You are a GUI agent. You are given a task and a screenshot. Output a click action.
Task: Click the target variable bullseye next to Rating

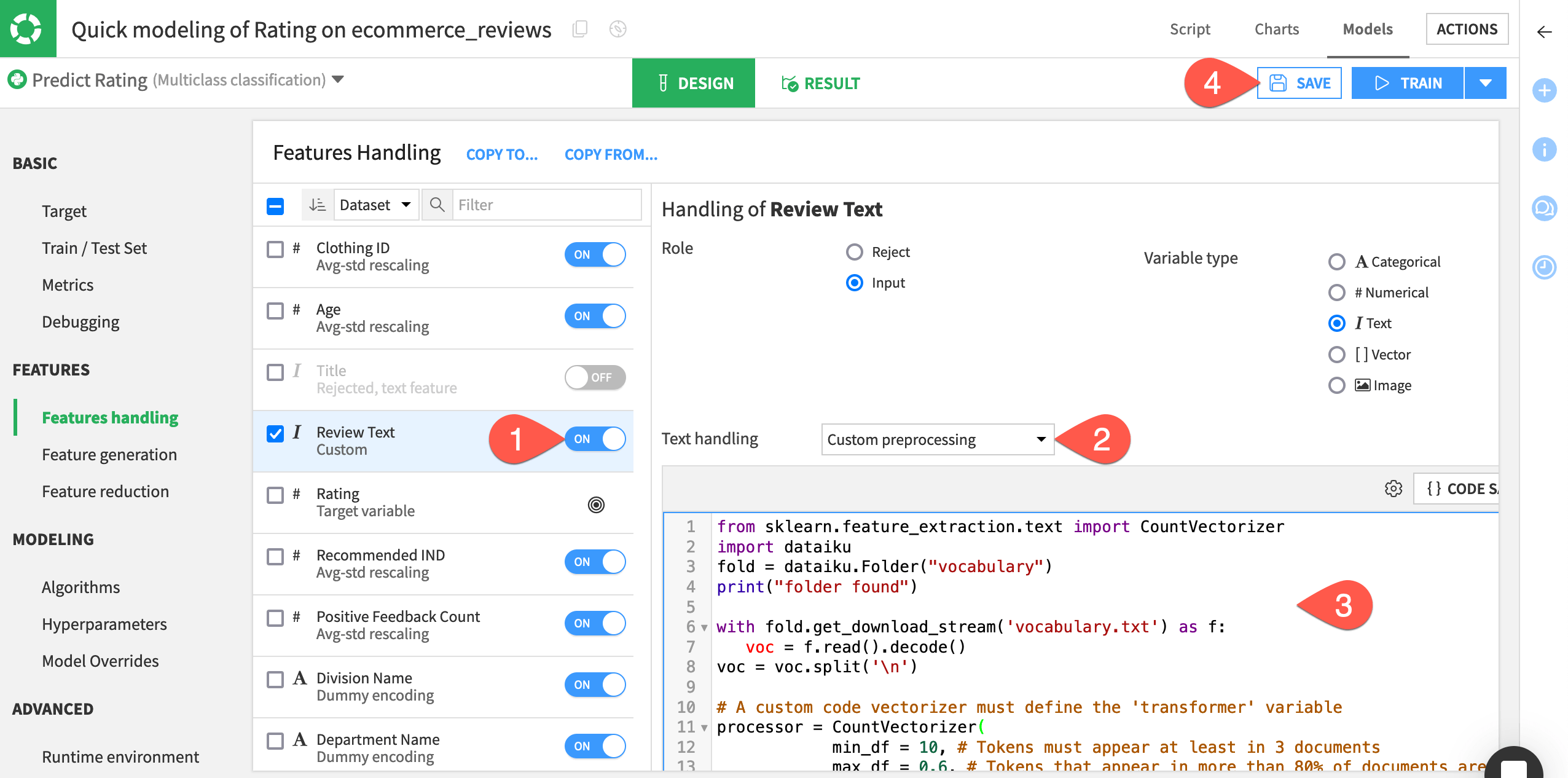595,505
